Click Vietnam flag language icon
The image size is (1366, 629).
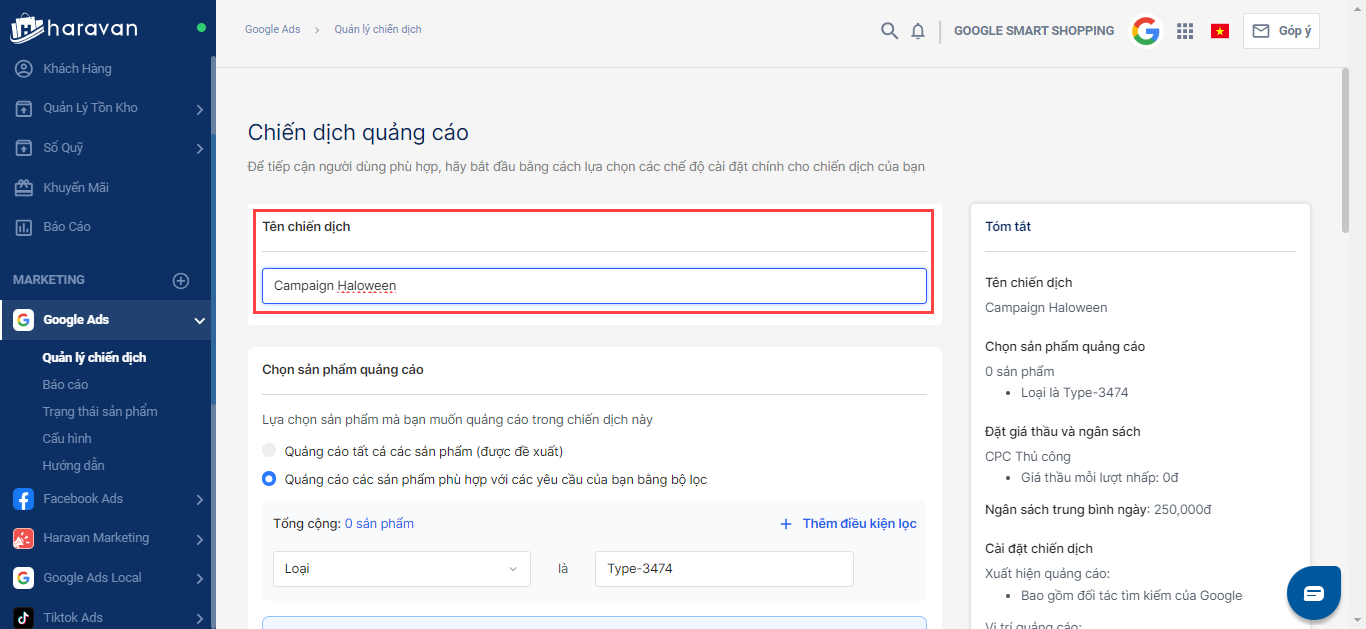pyautogui.click(x=1220, y=31)
